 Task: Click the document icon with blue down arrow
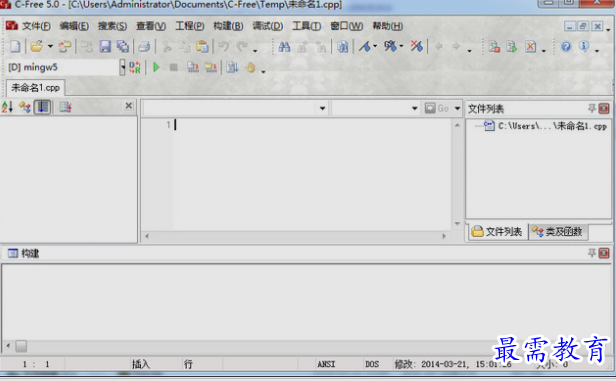(x=232, y=68)
